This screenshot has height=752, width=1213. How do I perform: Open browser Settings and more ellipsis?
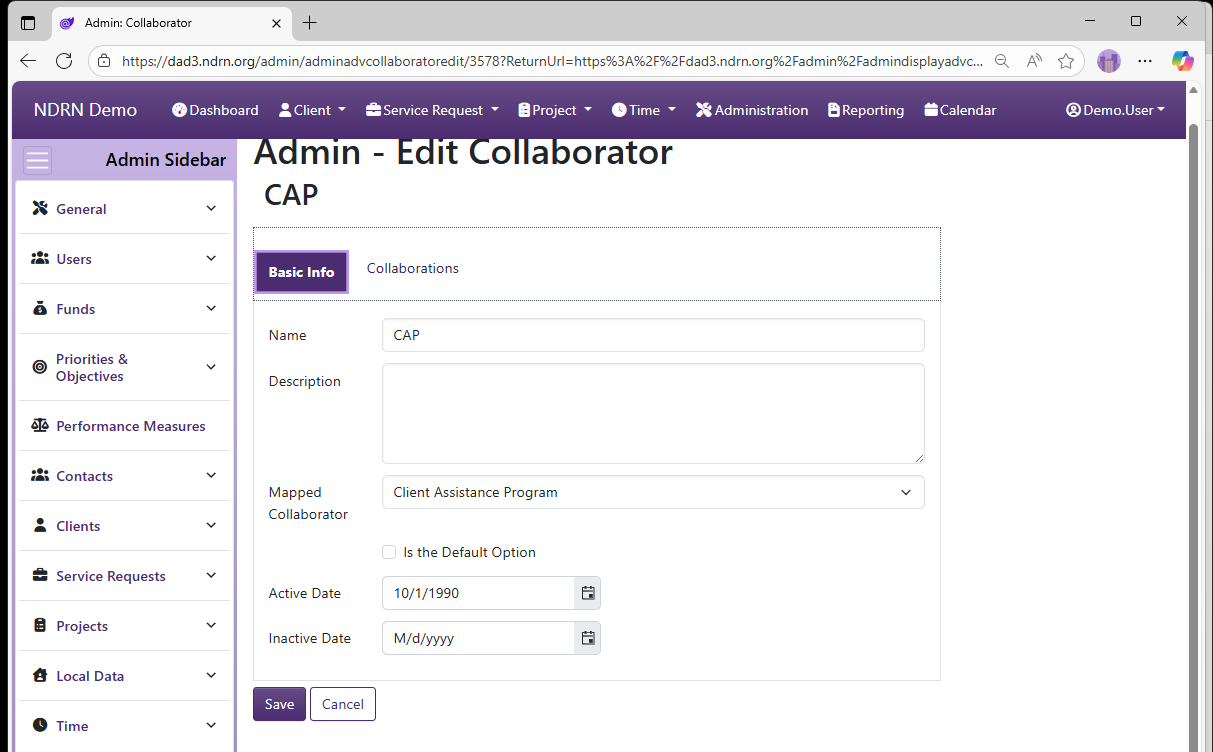pyautogui.click(x=1146, y=61)
